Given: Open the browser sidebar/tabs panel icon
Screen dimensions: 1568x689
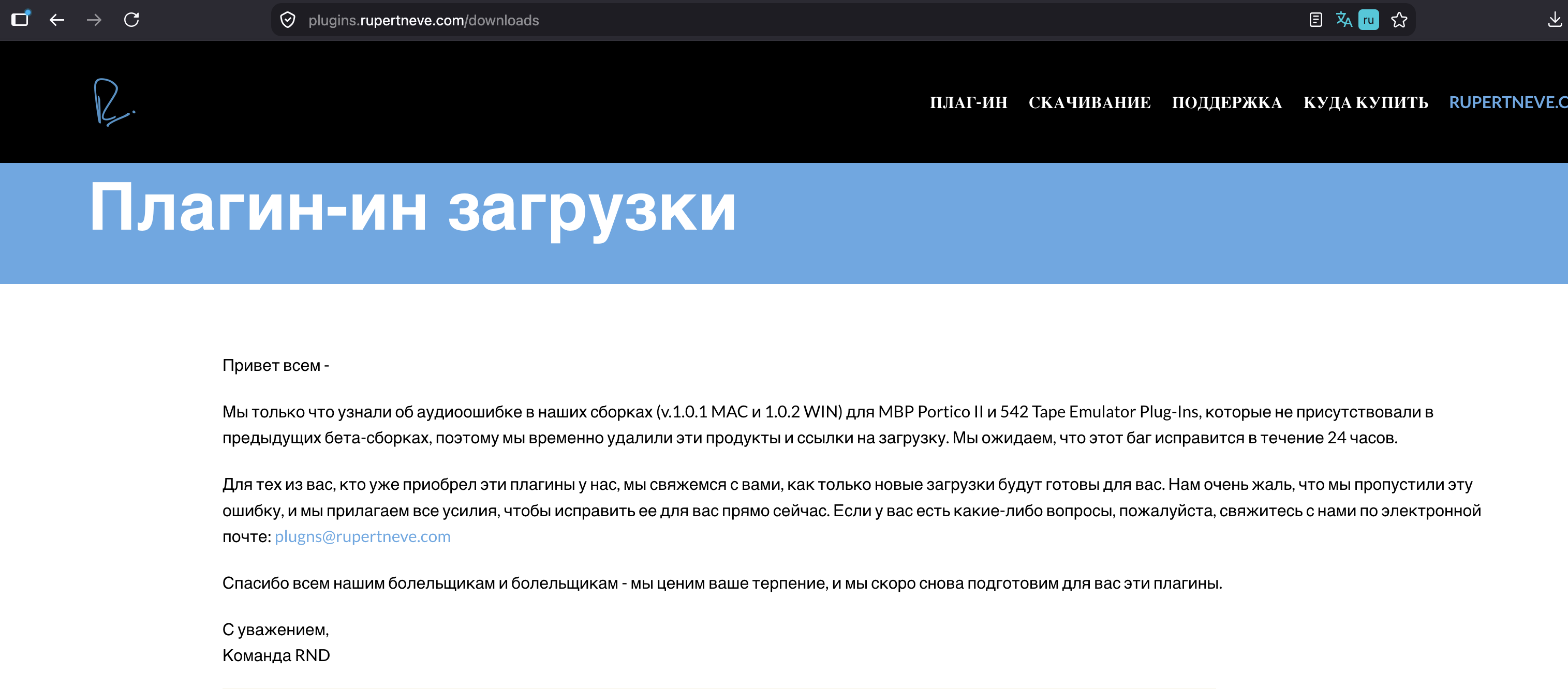Looking at the screenshot, I should tap(20, 20).
